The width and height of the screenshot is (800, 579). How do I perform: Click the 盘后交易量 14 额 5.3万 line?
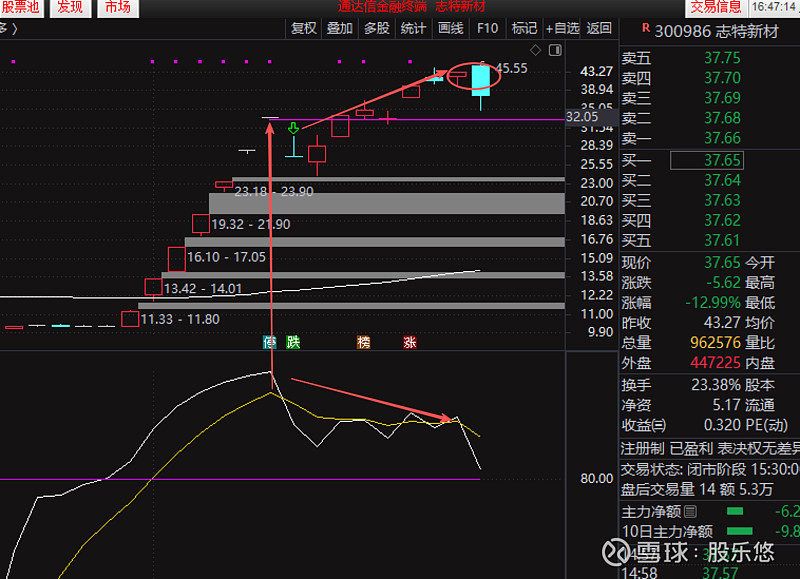pyautogui.click(x=697, y=490)
